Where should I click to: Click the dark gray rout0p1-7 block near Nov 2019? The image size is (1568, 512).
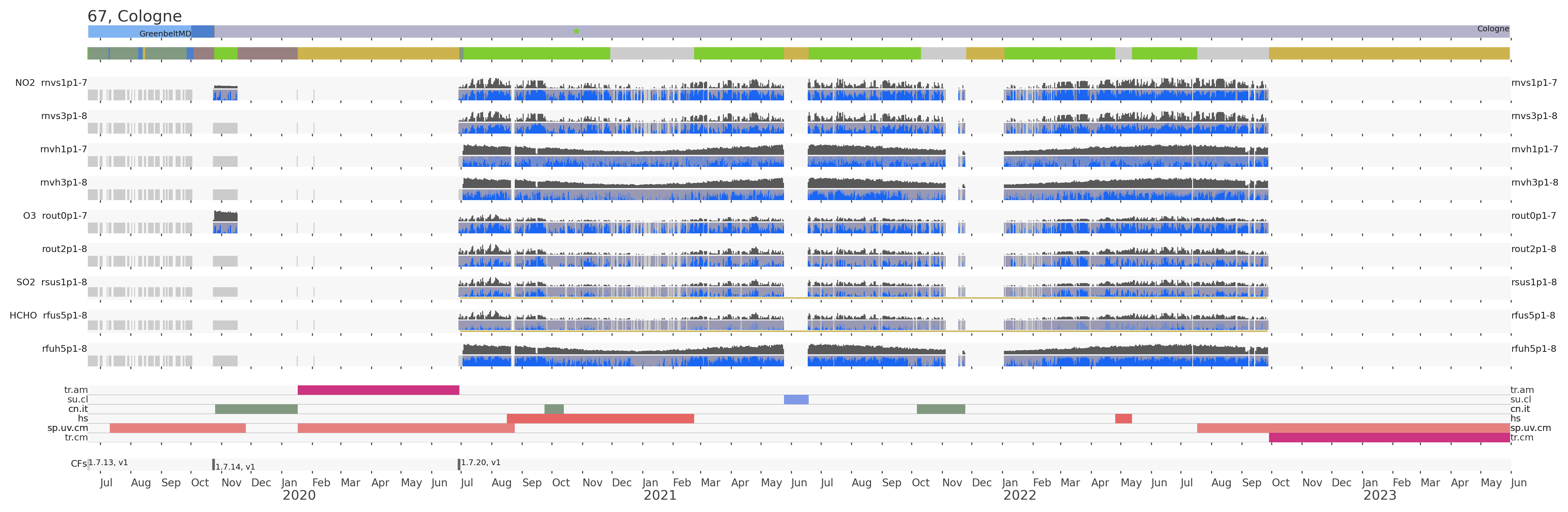point(225,216)
